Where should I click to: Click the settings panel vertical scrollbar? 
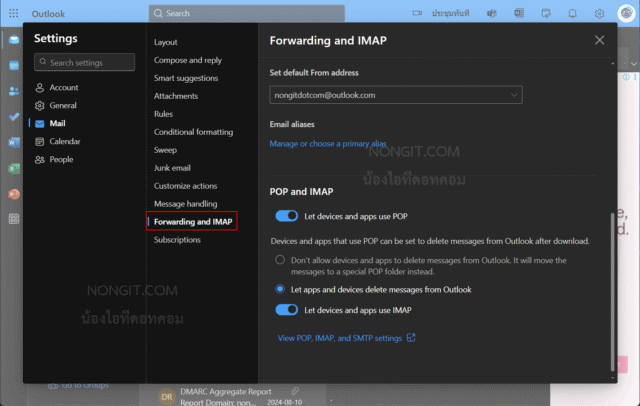point(612,291)
